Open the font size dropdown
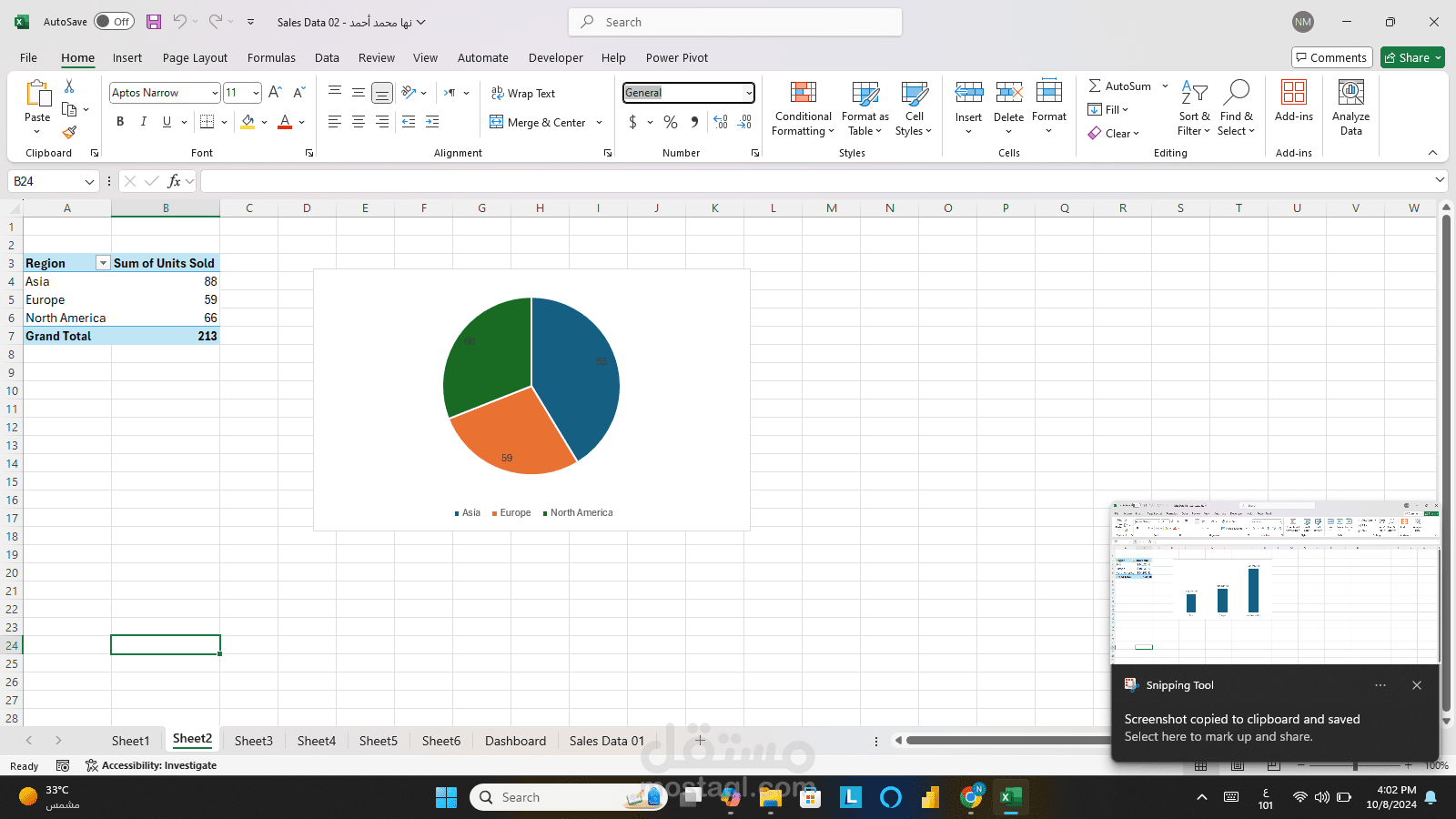 pyautogui.click(x=256, y=93)
